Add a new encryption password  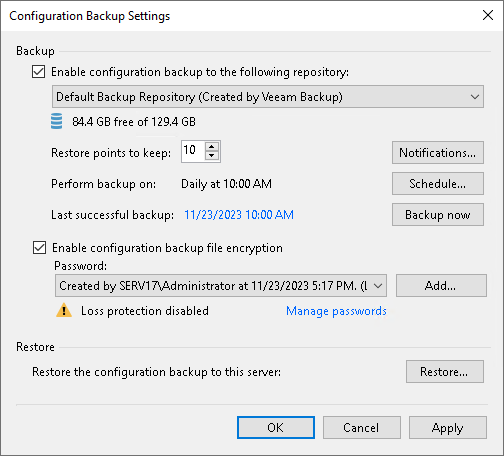tap(441, 286)
